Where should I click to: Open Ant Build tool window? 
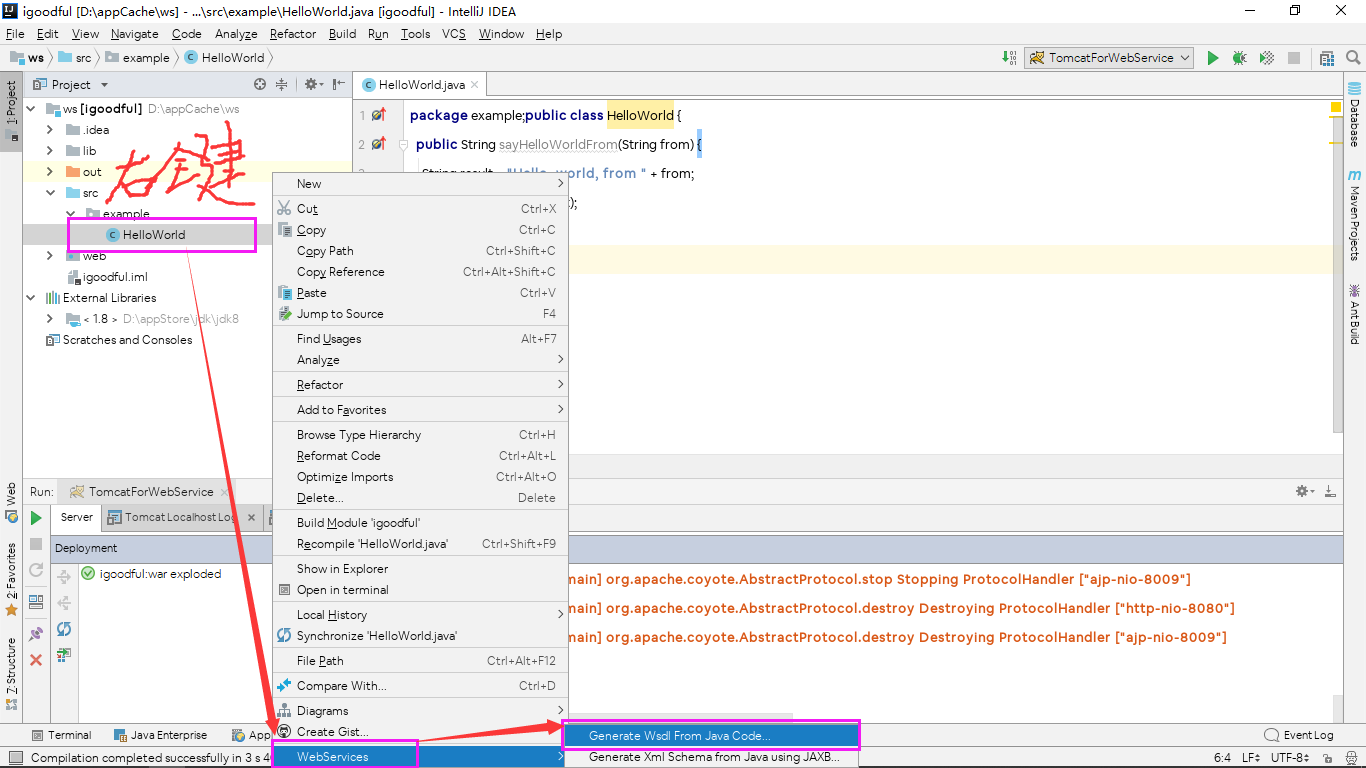pos(1354,314)
